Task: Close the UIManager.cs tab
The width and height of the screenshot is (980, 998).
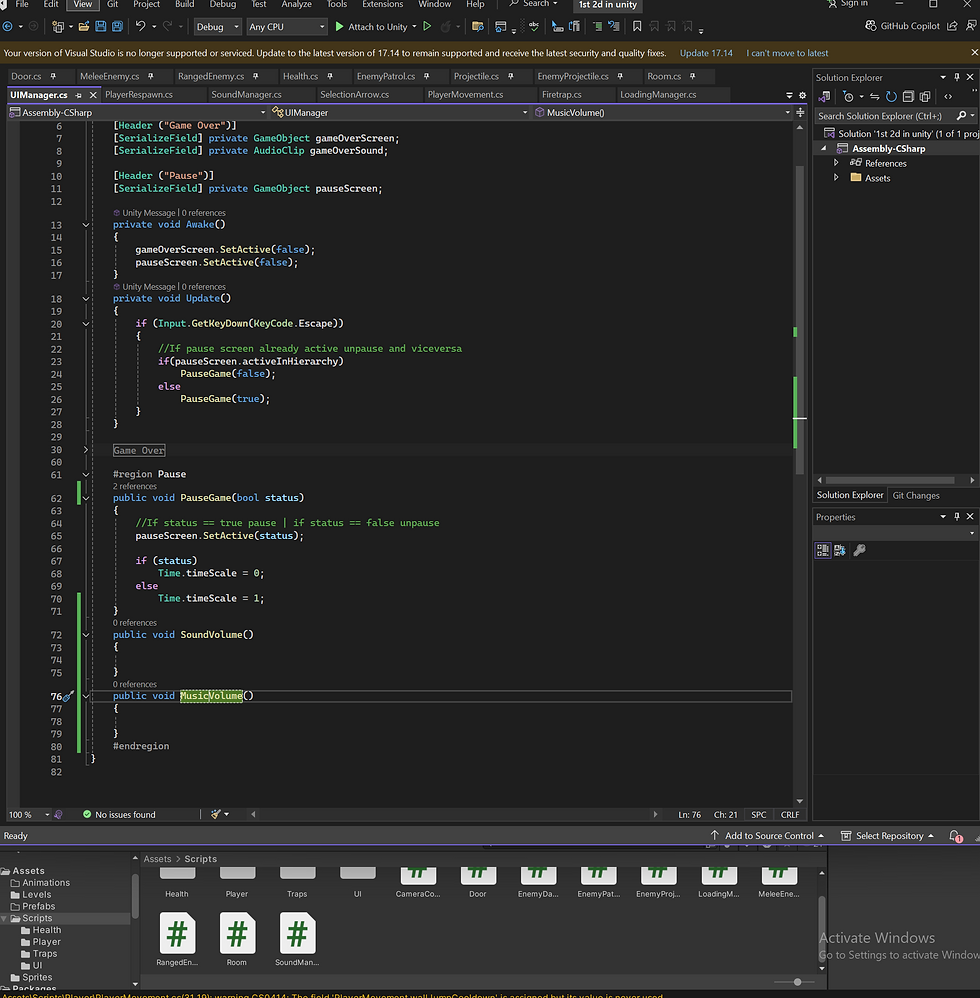Action: 93,95
